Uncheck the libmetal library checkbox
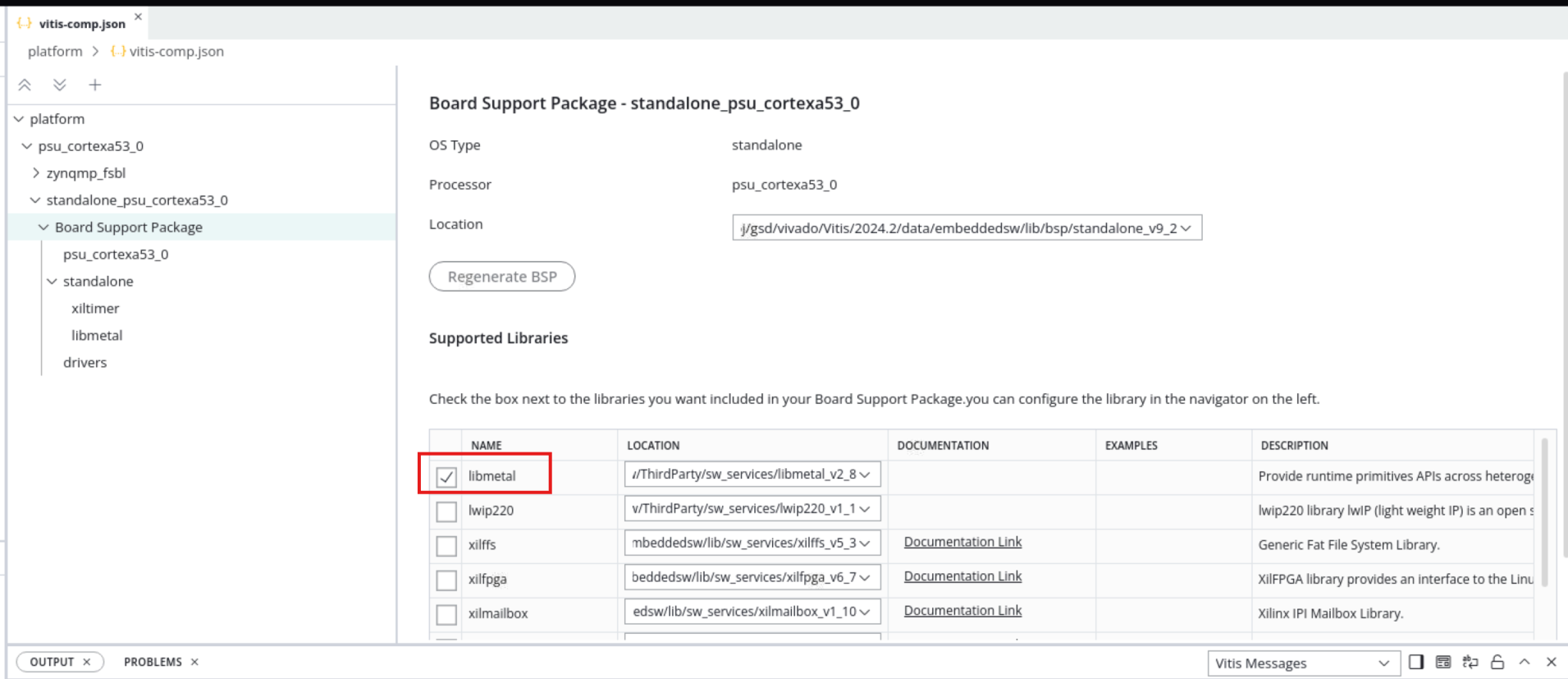The height and width of the screenshot is (679, 1568). click(x=446, y=476)
